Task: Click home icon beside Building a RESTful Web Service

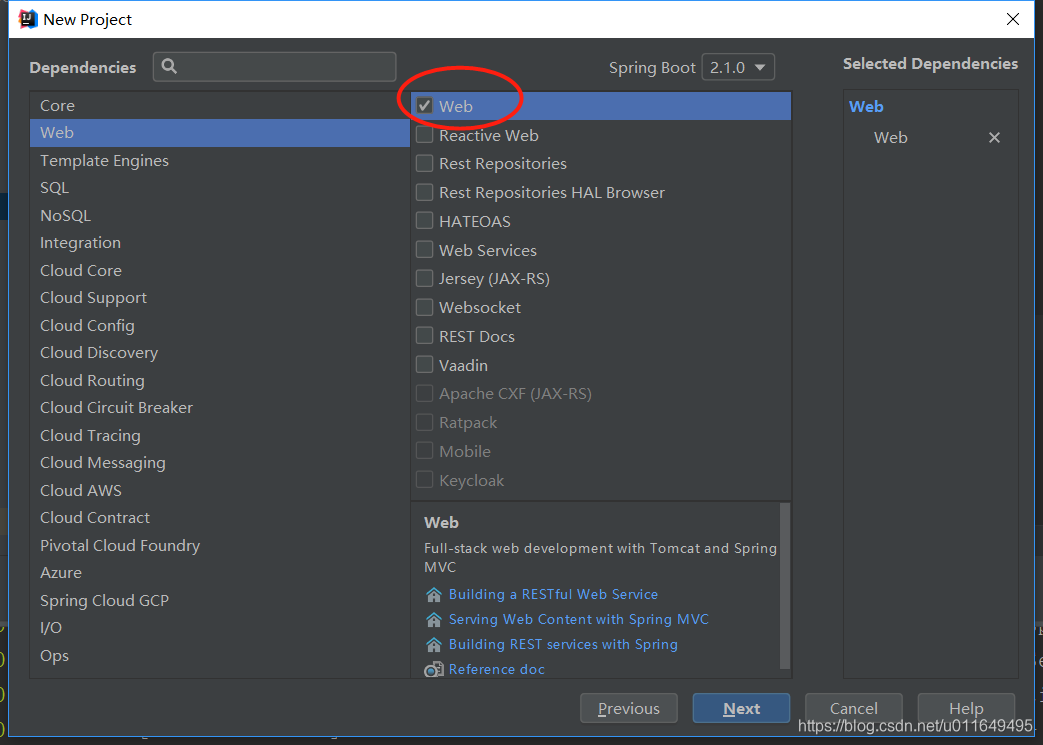Action: pyautogui.click(x=434, y=594)
